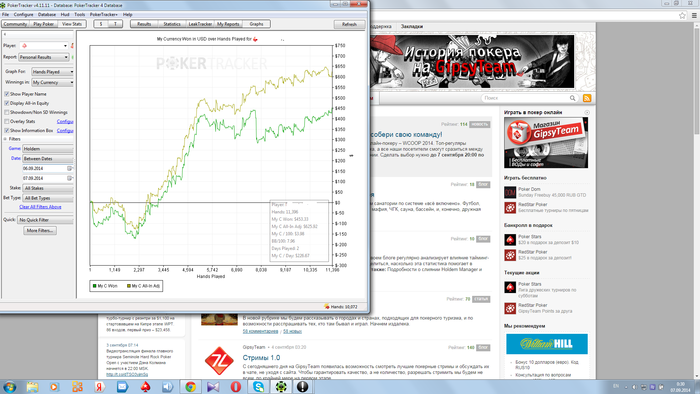The image size is (700, 394).
Task: Click RedStar Poker icon under Текущие акции
Action: [x=510, y=308]
